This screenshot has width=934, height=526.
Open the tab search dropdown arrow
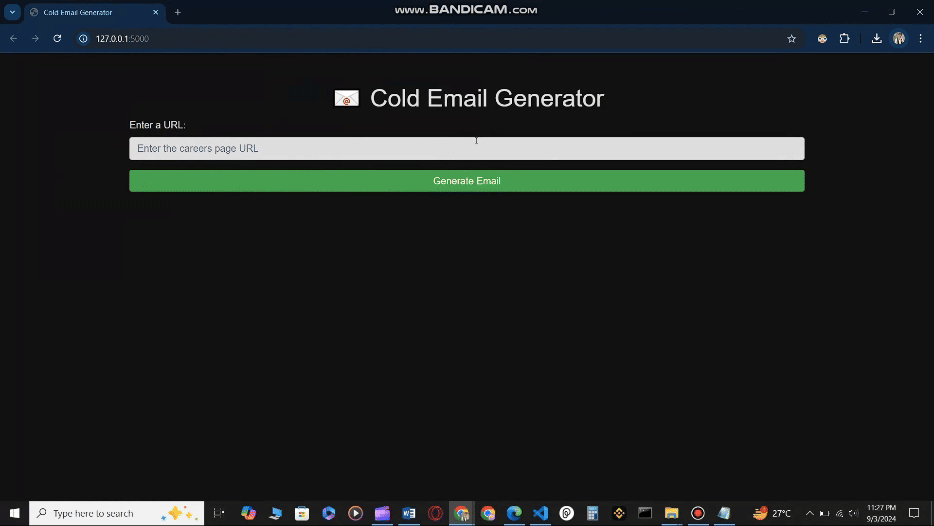(x=12, y=13)
